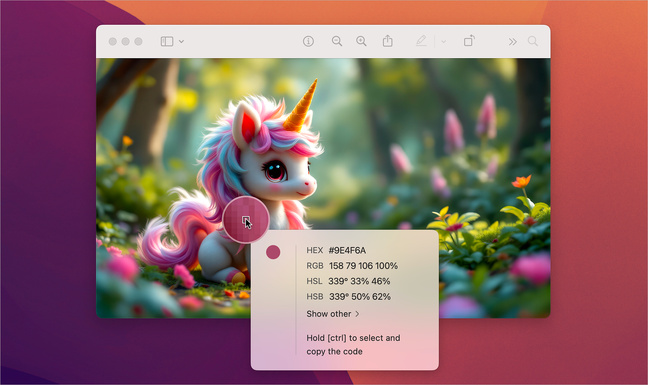This screenshot has width=648, height=385.
Task: Open the Markup options dropdown arrow
Action: coord(443,41)
